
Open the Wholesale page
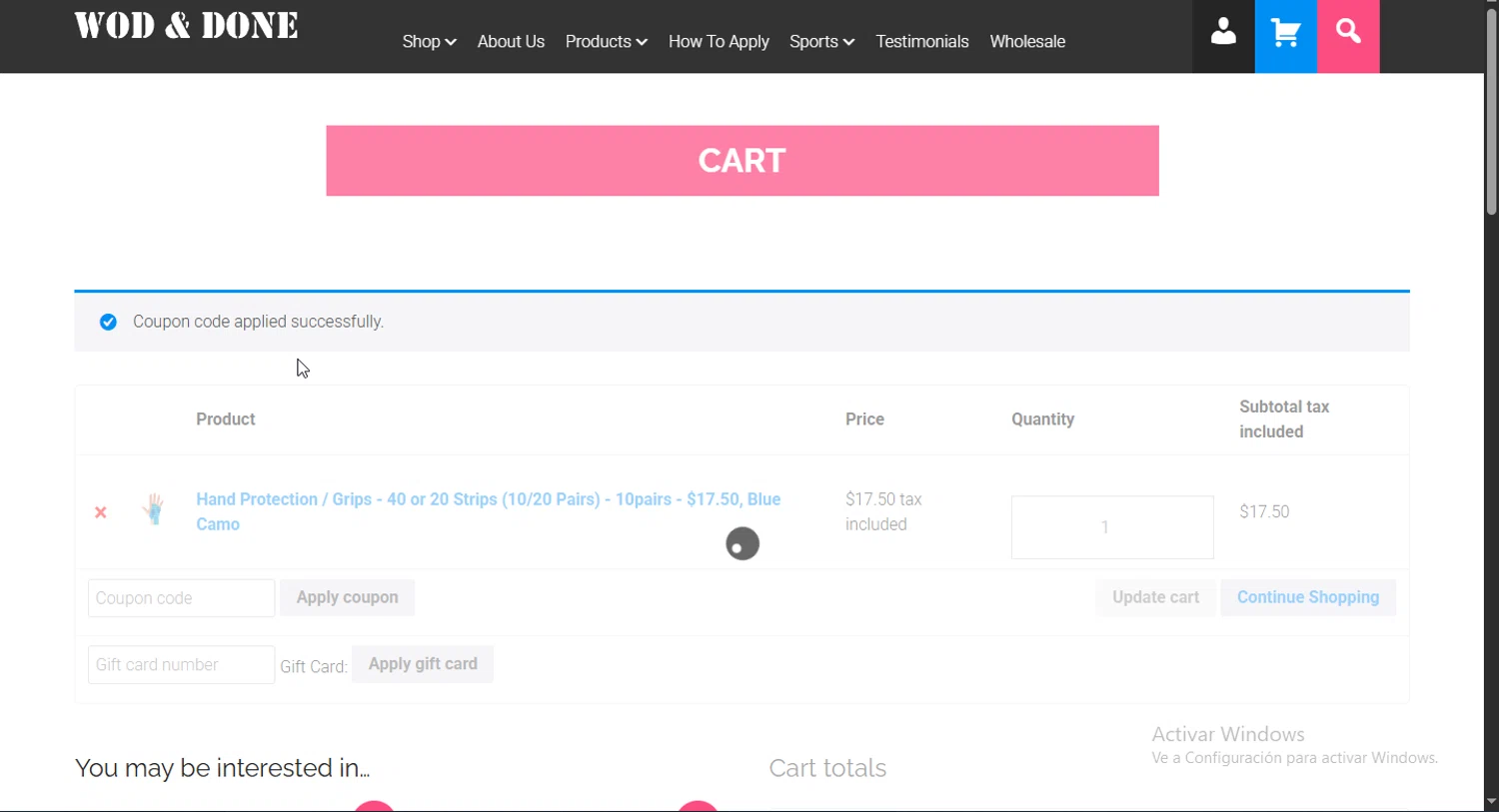[x=1027, y=42]
